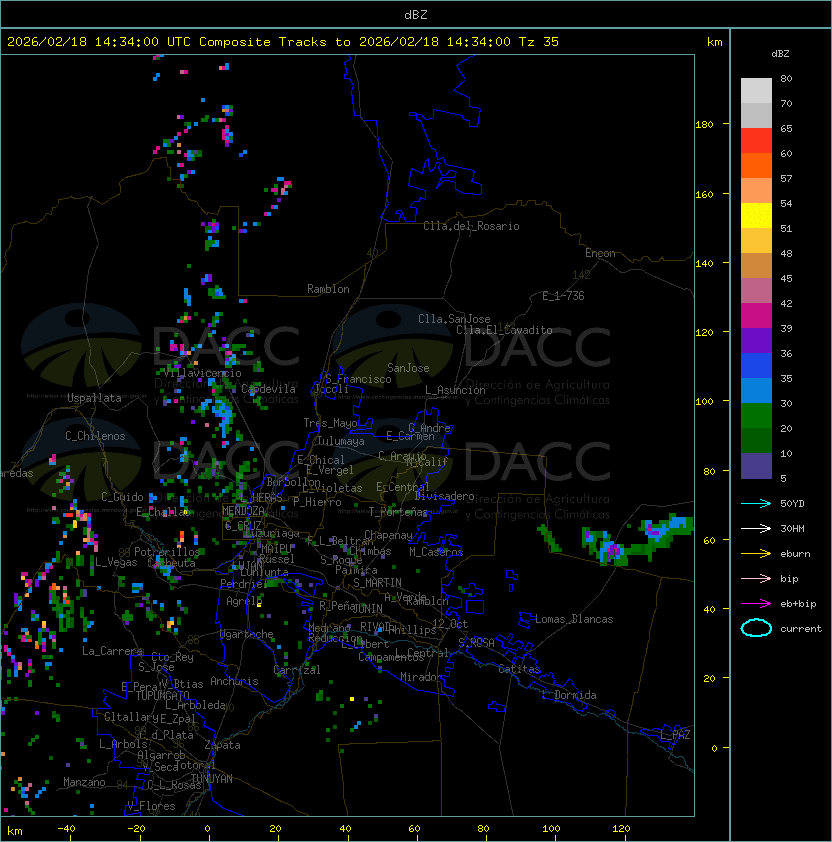The image size is (832, 842).
Task: Click the dBZ title at top center
Action: click(x=416, y=14)
